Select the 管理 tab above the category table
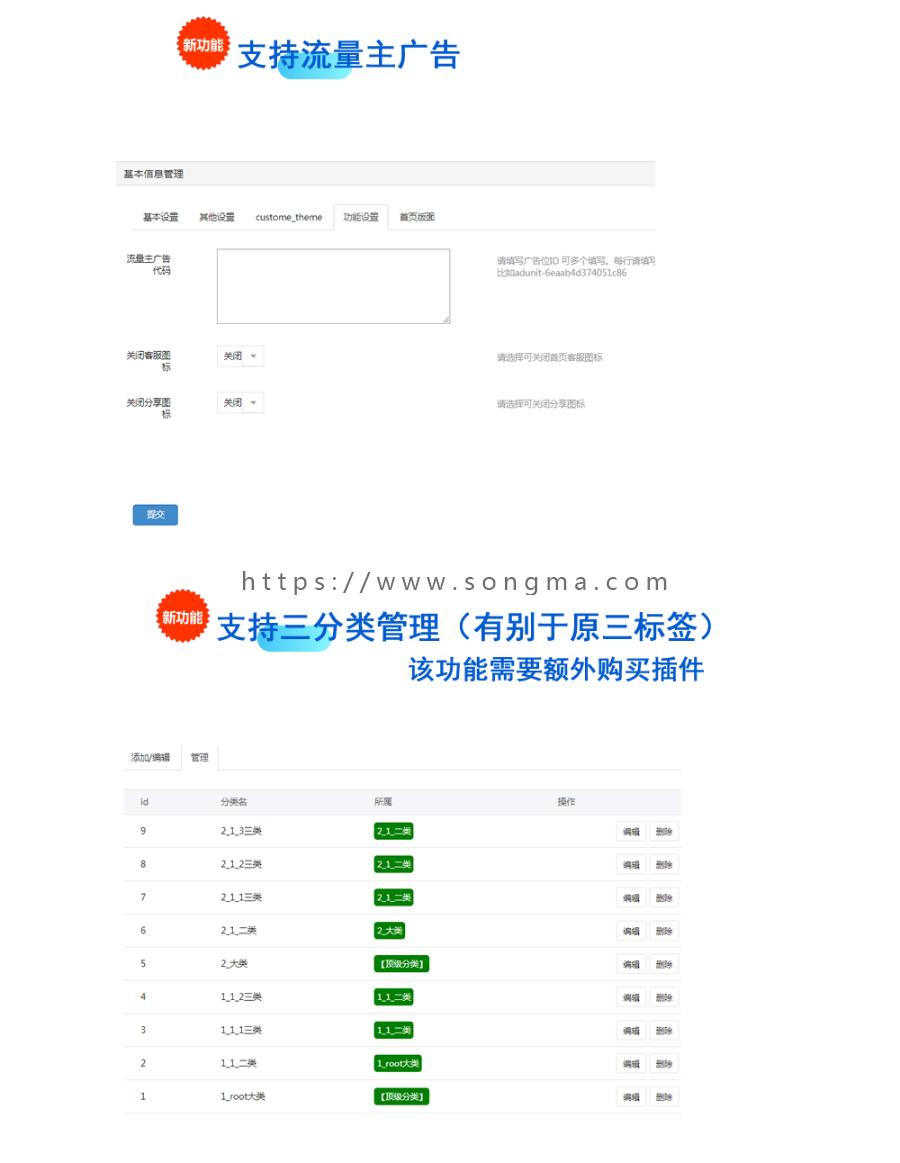Viewport: 900px width, 1163px height. (x=200, y=757)
